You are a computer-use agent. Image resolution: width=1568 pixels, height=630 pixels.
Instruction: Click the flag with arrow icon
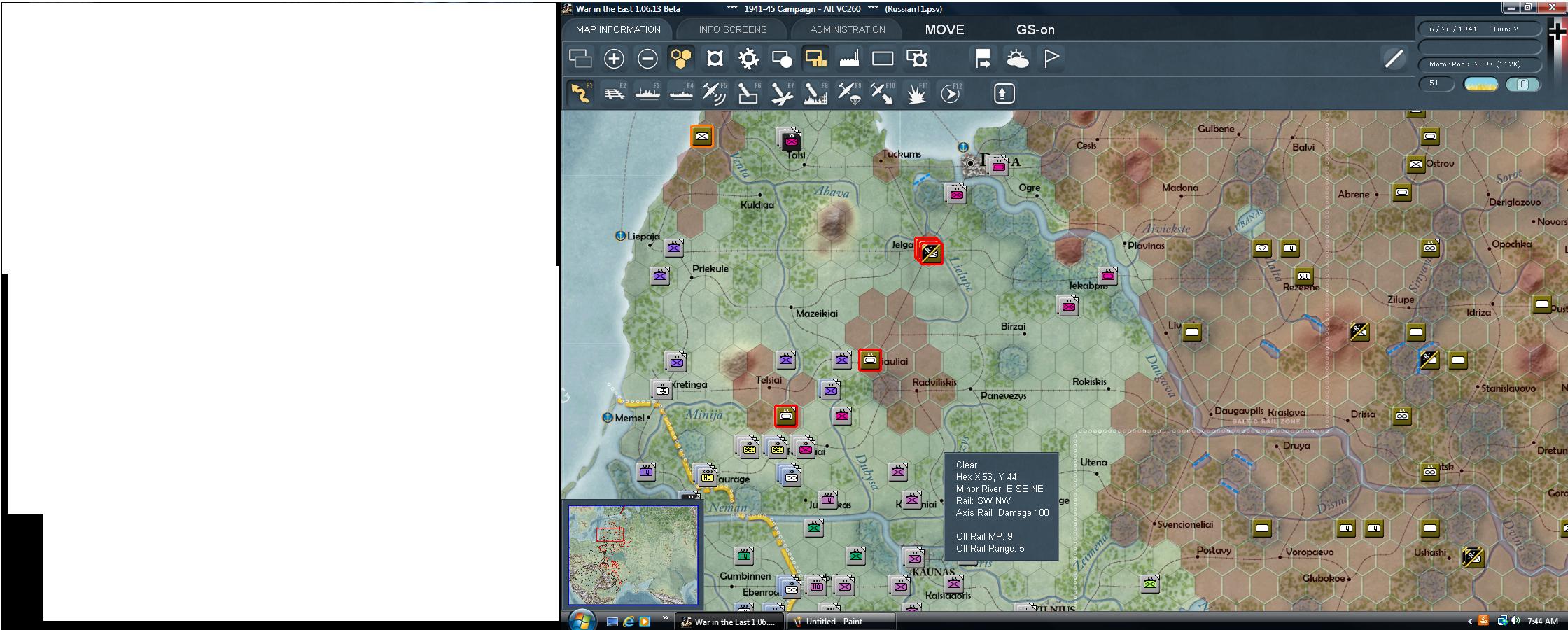(983, 58)
